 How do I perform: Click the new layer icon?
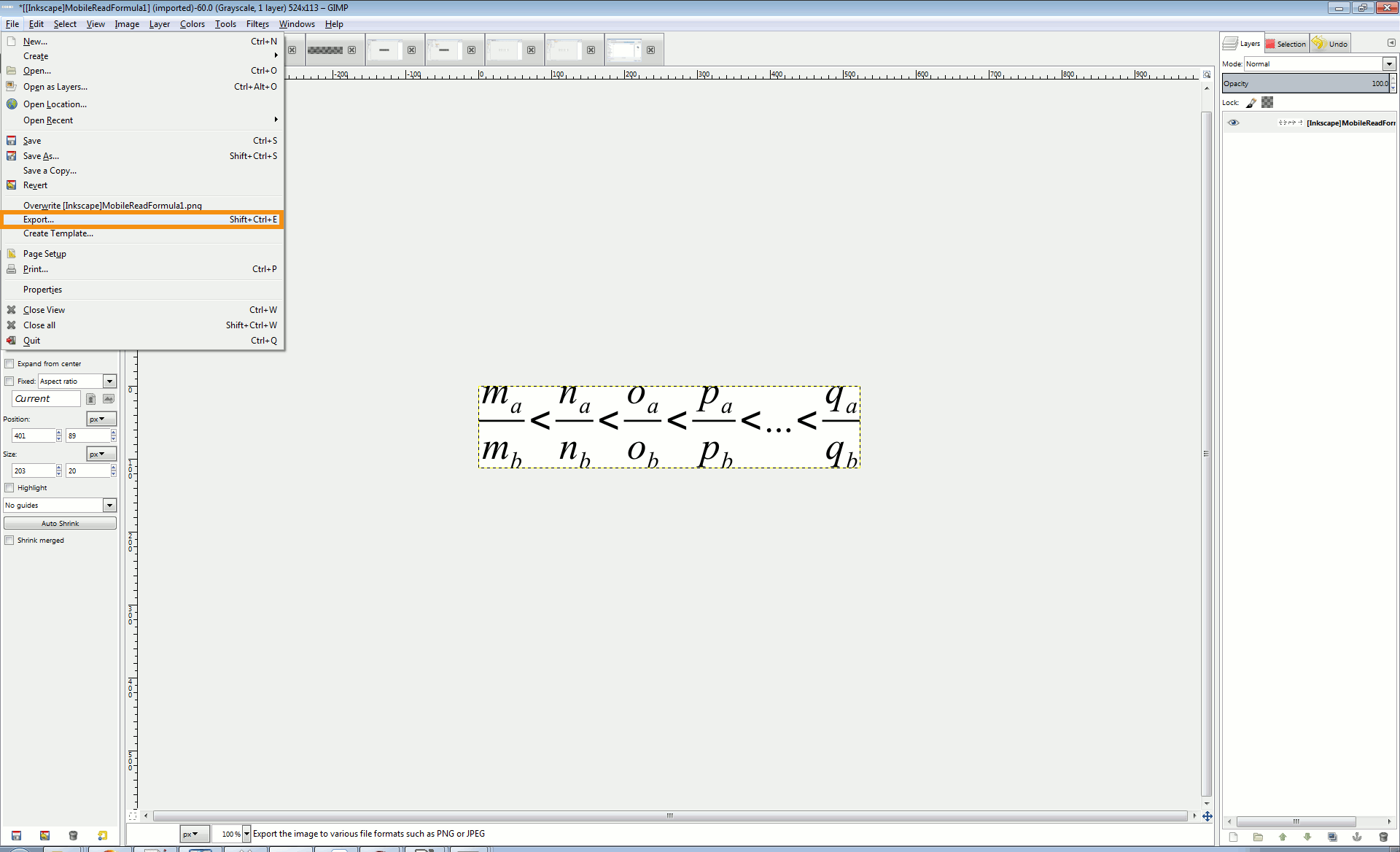click(x=1233, y=837)
